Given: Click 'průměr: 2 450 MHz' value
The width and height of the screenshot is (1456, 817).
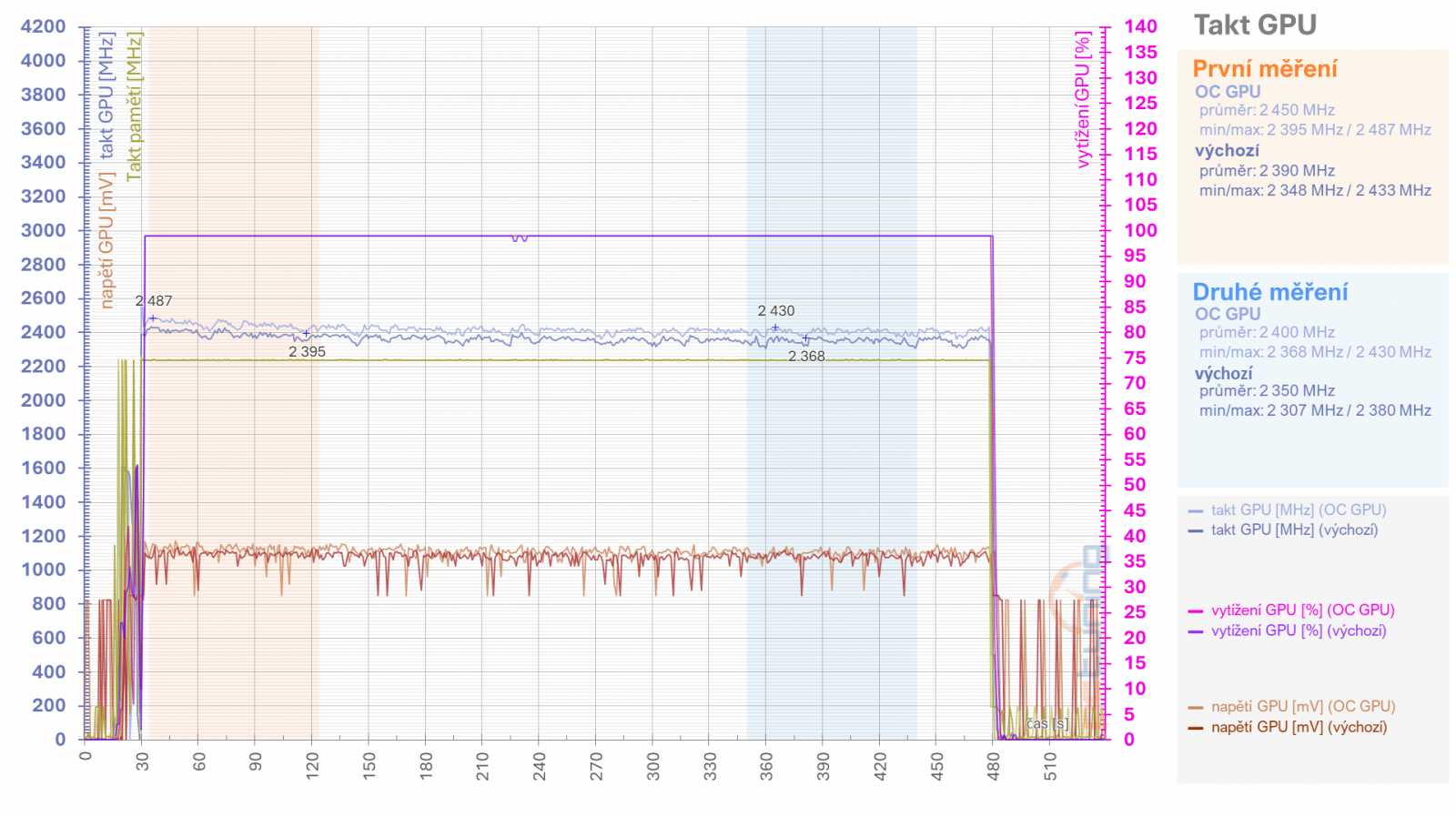Looking at the screenshot, I should click(x=1267, y=110).
